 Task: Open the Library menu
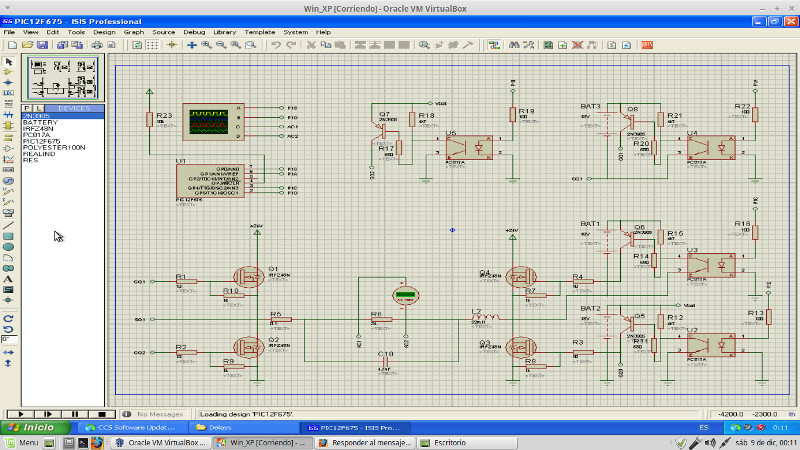(224, 32)
